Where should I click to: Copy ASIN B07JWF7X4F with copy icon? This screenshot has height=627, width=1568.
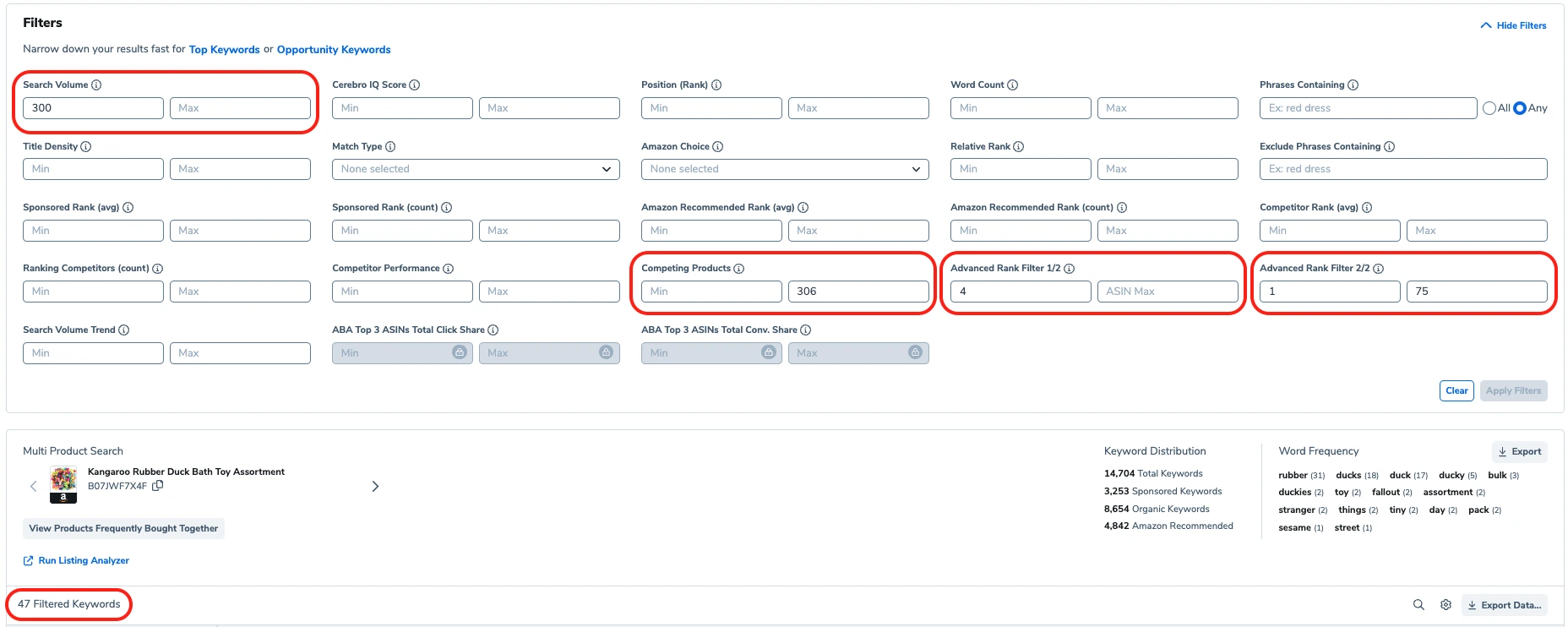pos(157,486)
